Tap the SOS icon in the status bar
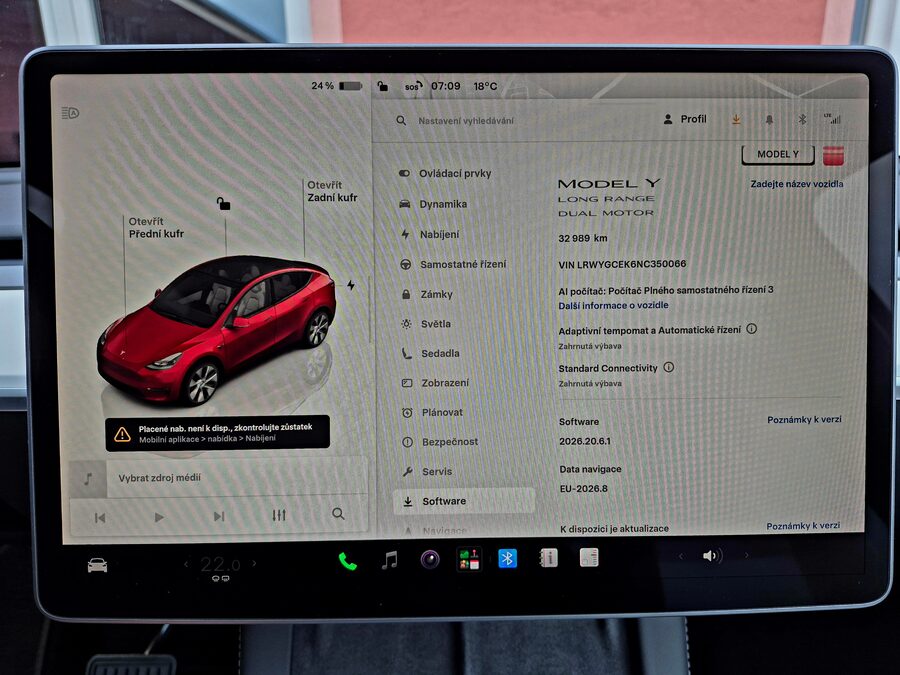The image size is (900, 675). (x=413, y=86)
